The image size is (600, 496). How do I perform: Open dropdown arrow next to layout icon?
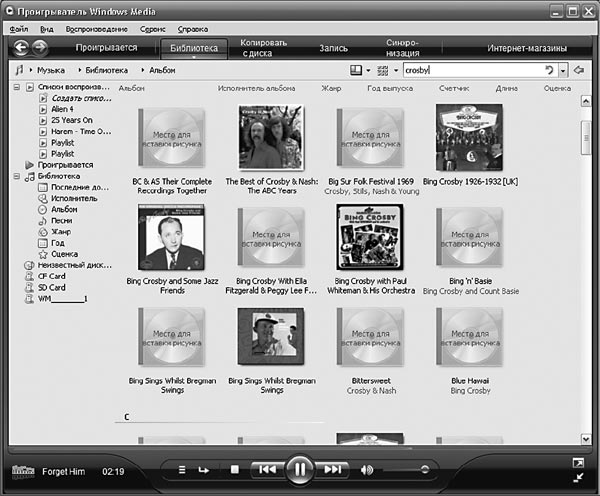[368, 70]
